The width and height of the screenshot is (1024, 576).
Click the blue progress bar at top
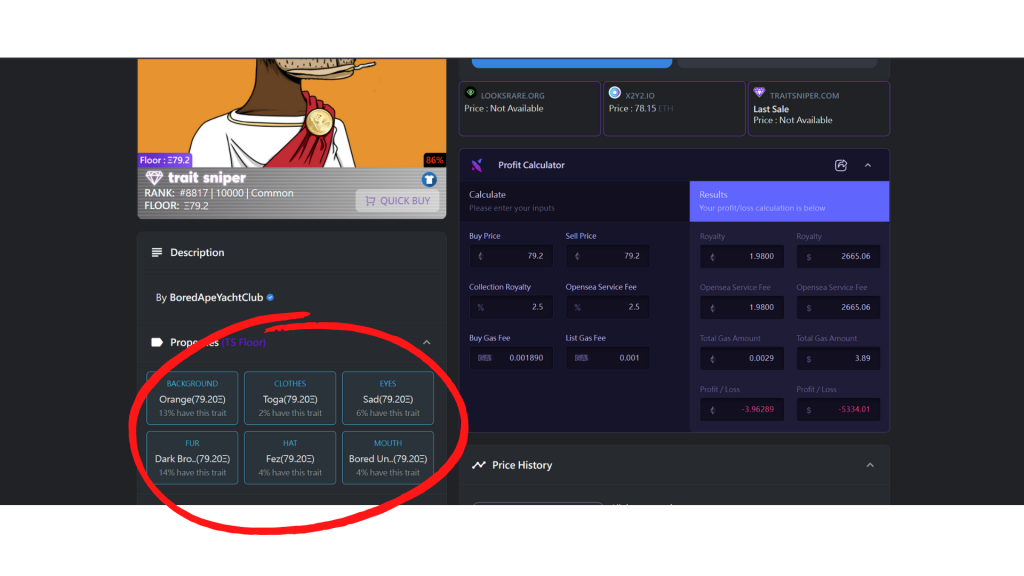[571, 63]
